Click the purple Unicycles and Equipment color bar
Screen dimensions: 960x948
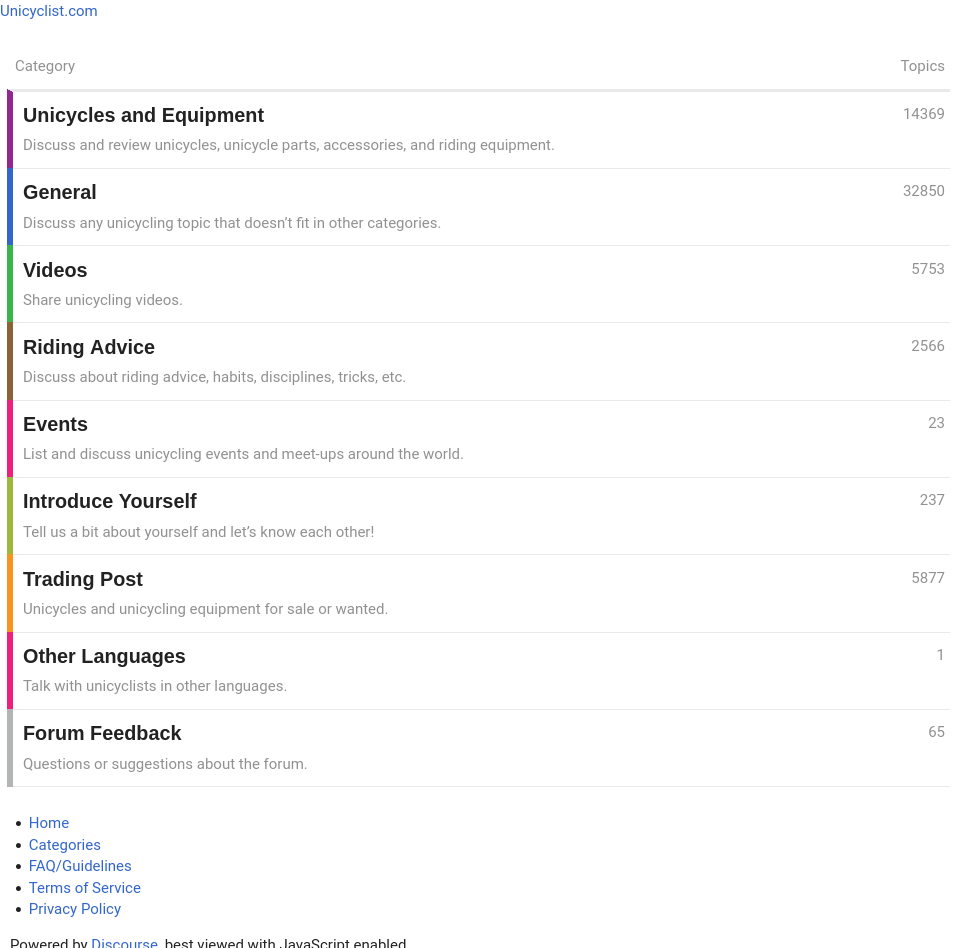pos(10,130)
